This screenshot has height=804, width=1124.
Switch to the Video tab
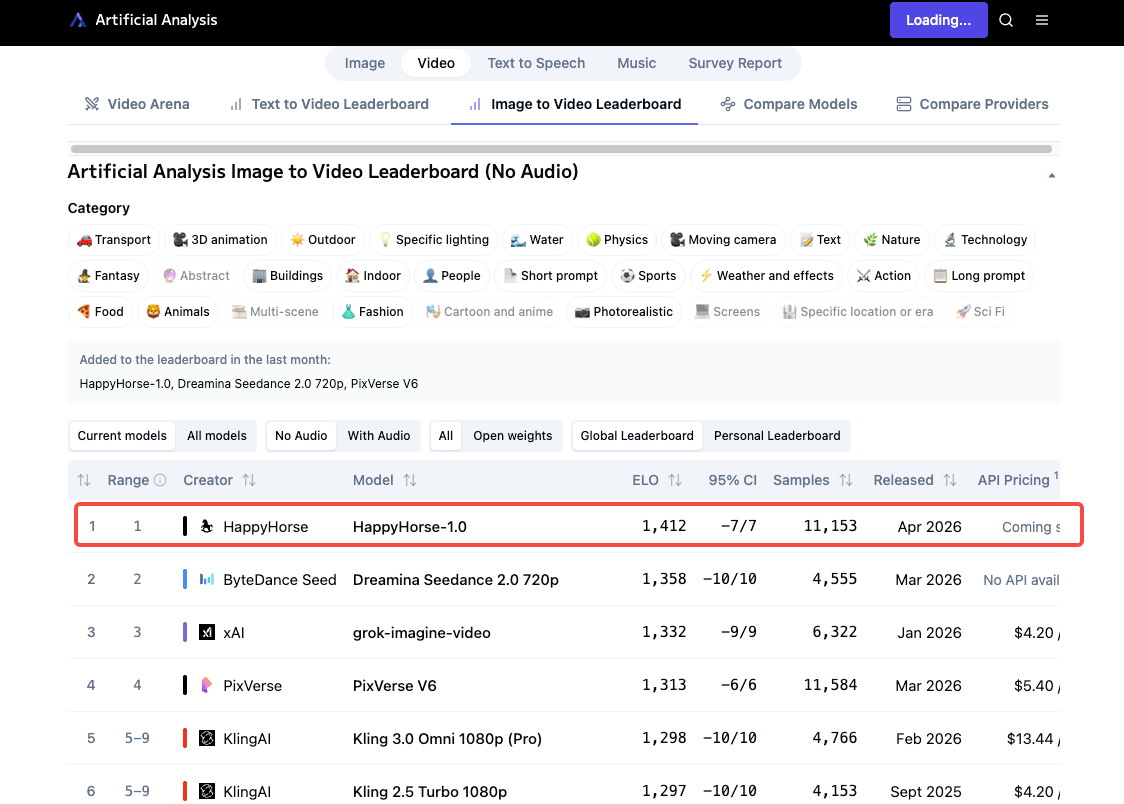[x=436, y=63]
